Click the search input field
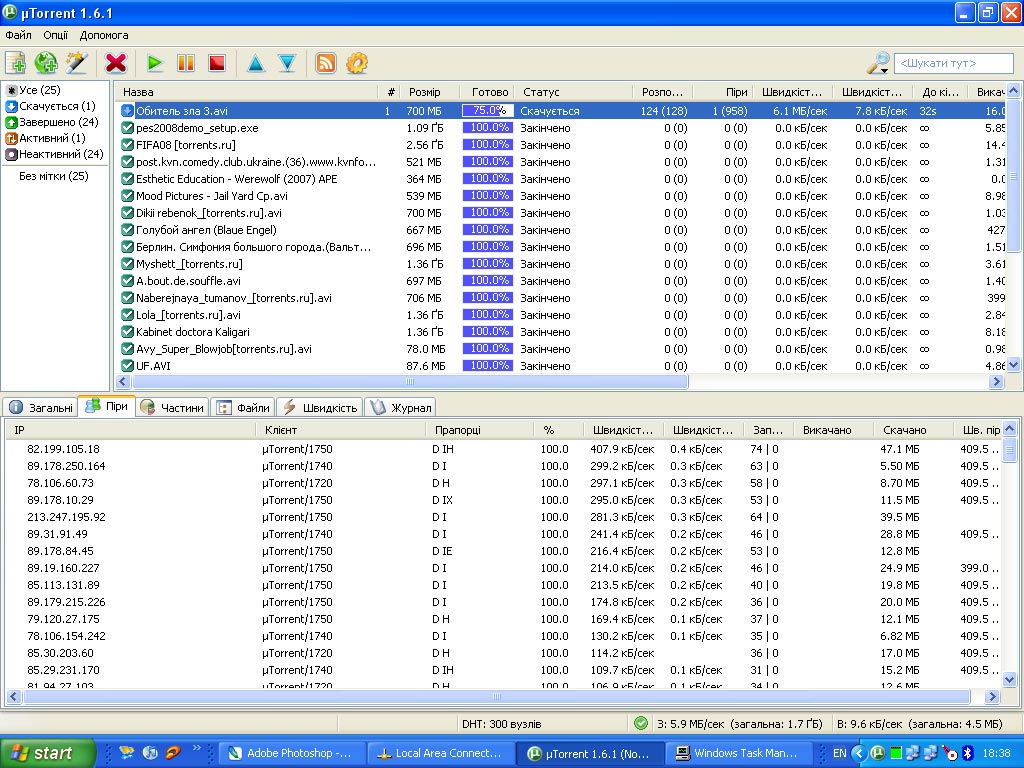 [x=952, y=63]
